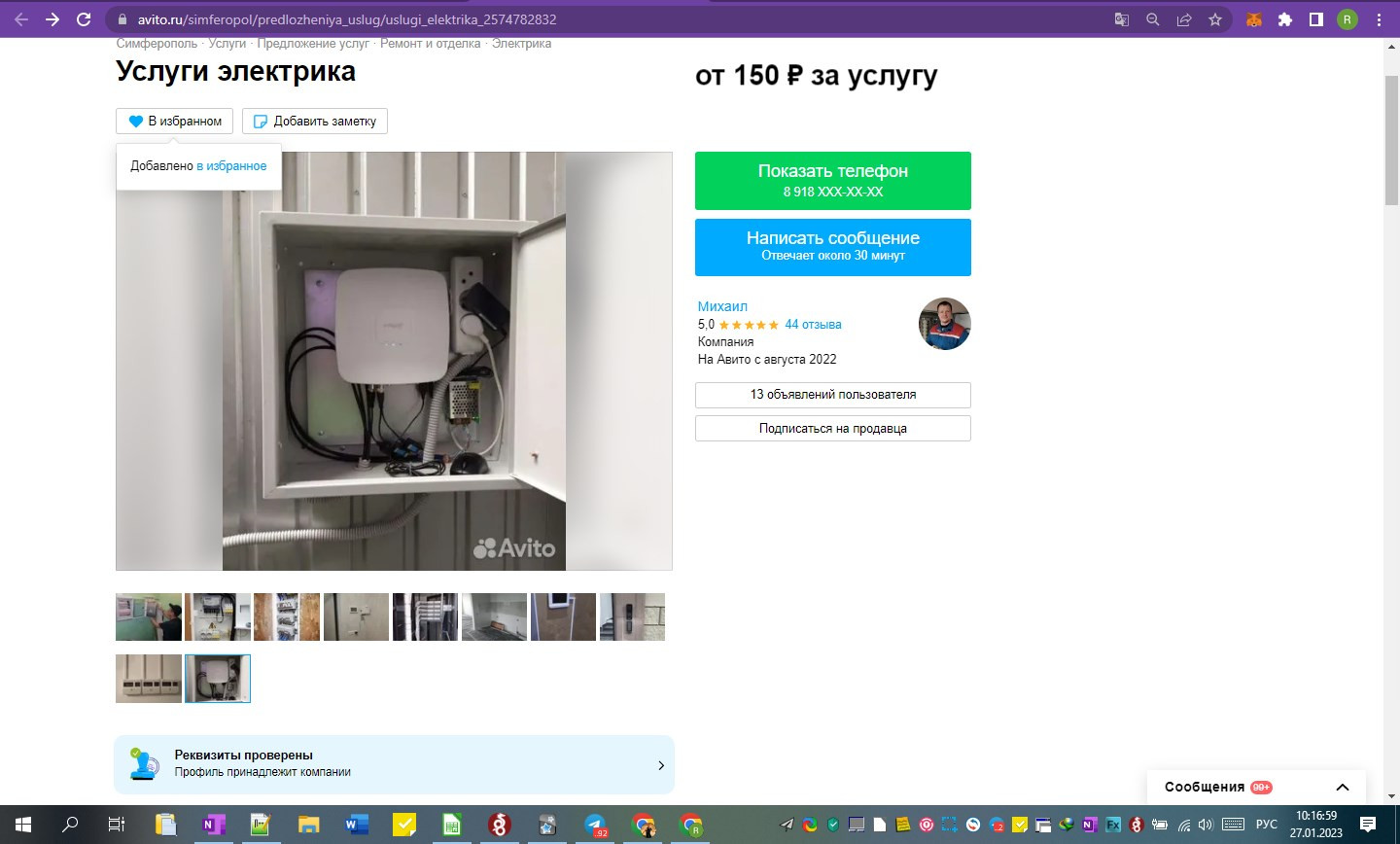1400x844 pixels.
Task: Go back to the previous page
Action: point(21,19)
